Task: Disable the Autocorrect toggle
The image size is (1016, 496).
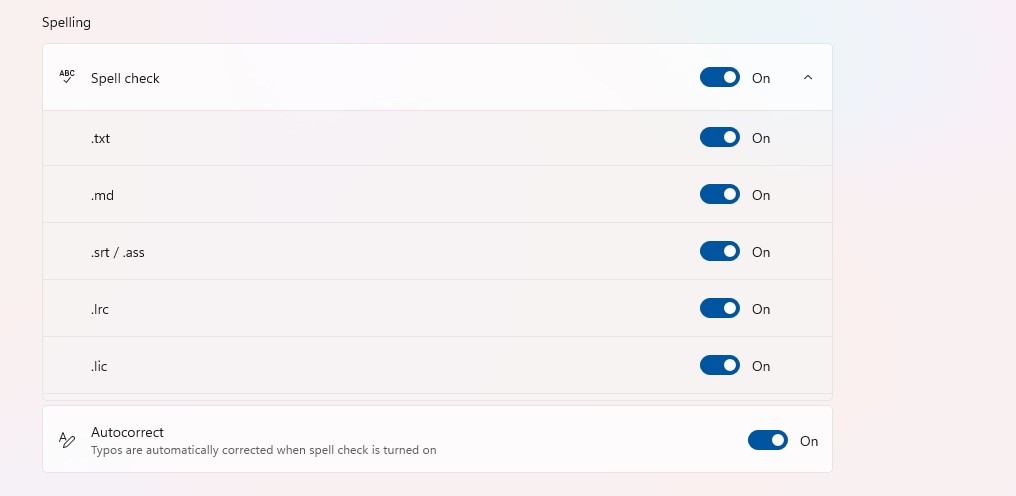Action: click(x=767, y=440)
